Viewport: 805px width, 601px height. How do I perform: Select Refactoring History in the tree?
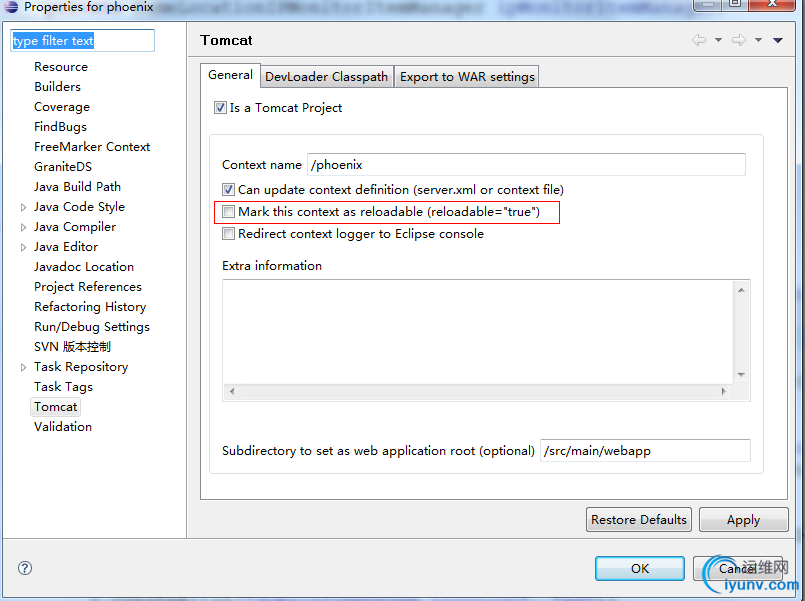(x=90, y=307)
